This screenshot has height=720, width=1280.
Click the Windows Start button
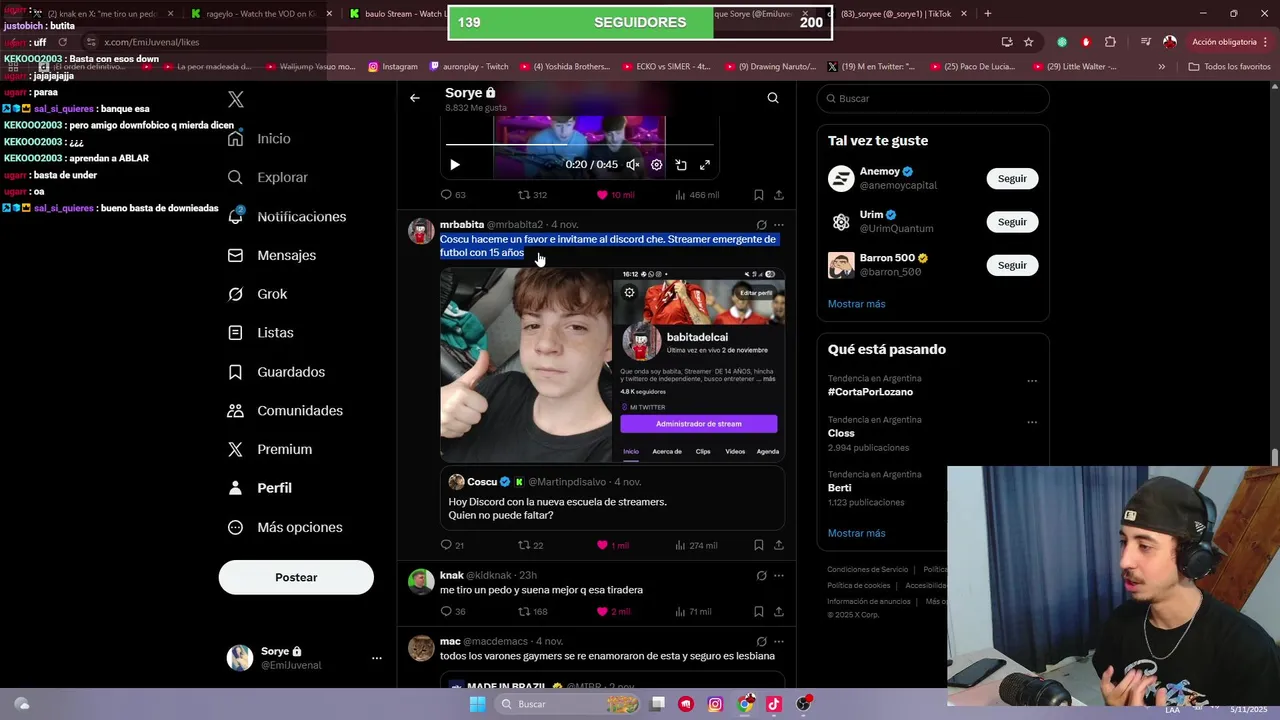point(478,704)
